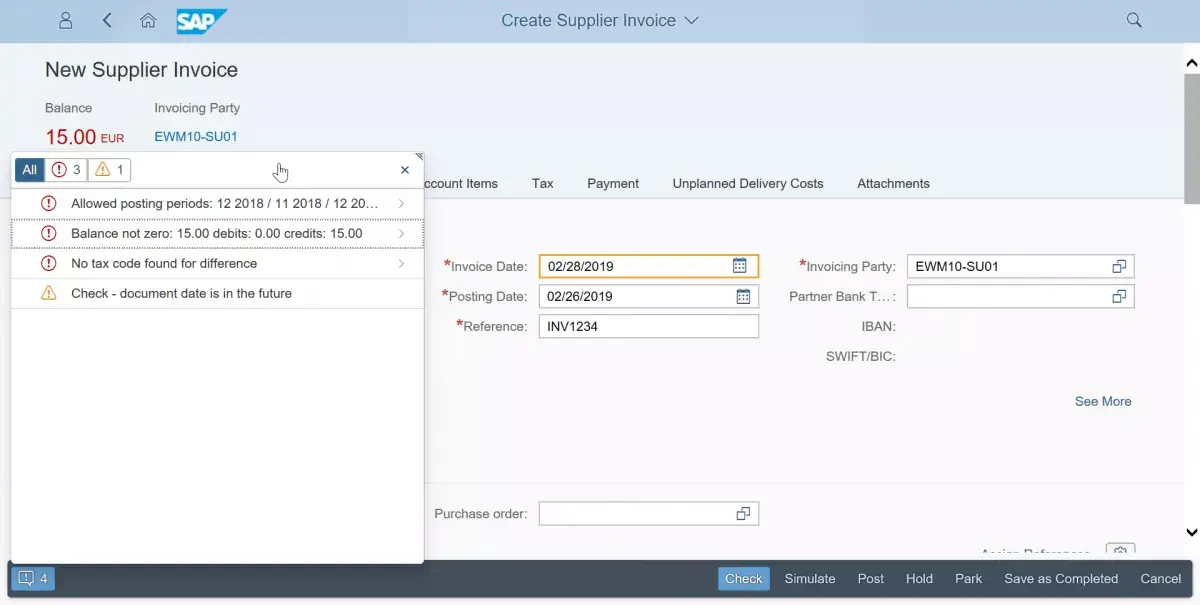Open the Attachments tab
This screenshot has width=1200, height=605.
click(x=893, y=183)
